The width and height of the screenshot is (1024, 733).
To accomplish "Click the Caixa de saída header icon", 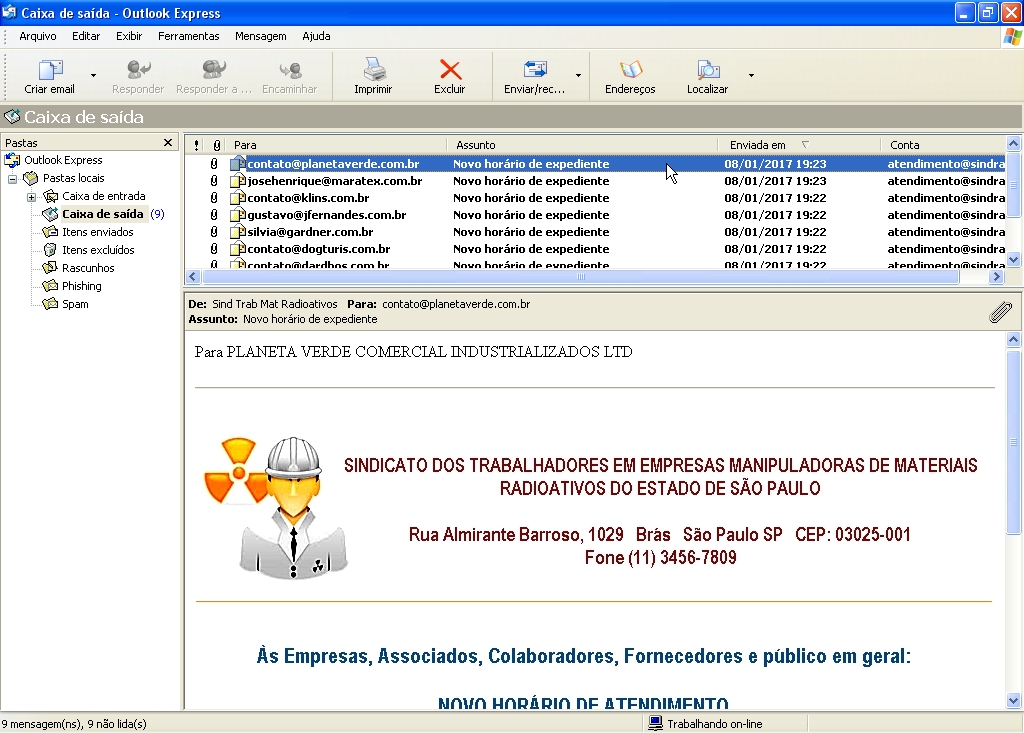I will click(x=12, y=117).
